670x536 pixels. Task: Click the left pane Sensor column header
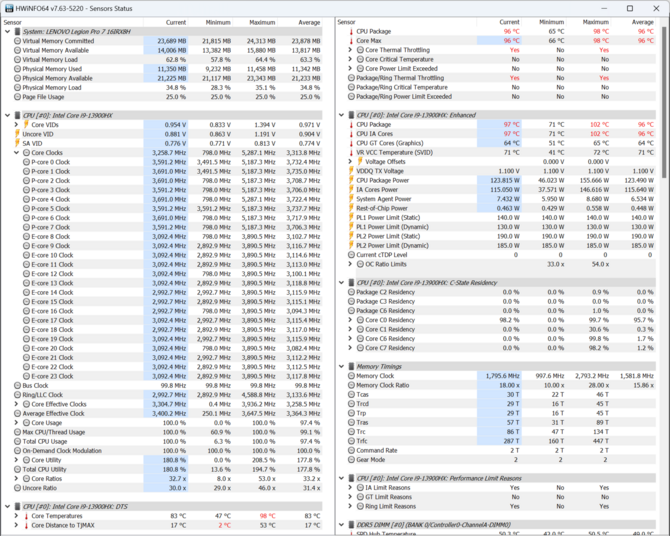[x=73, y=22]
